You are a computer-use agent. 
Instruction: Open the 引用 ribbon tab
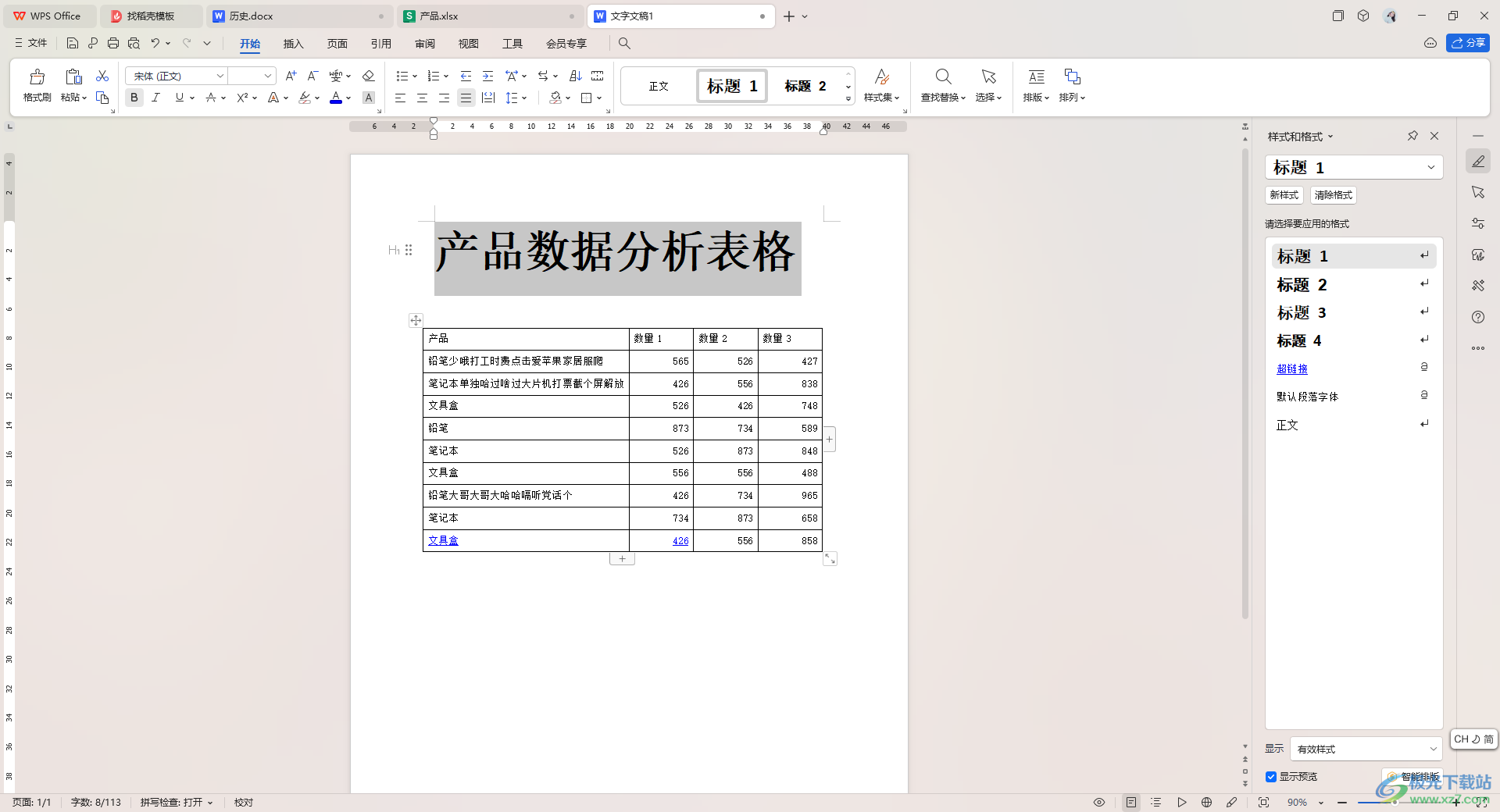tap(380, 44)
